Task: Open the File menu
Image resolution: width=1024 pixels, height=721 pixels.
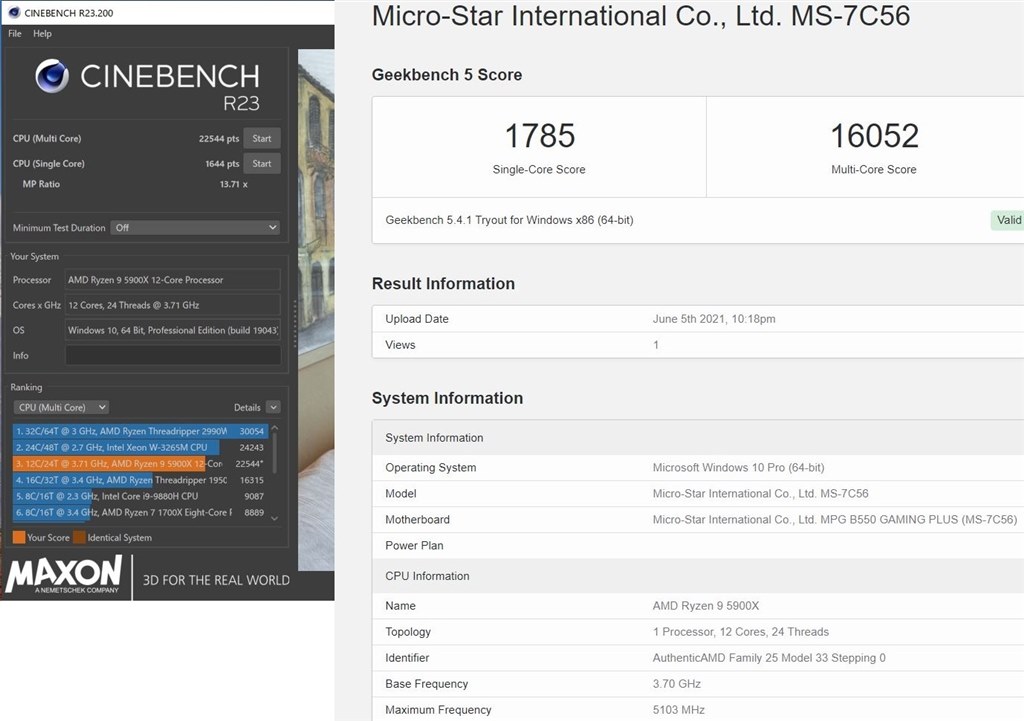Action: click(x=15, y=34)
